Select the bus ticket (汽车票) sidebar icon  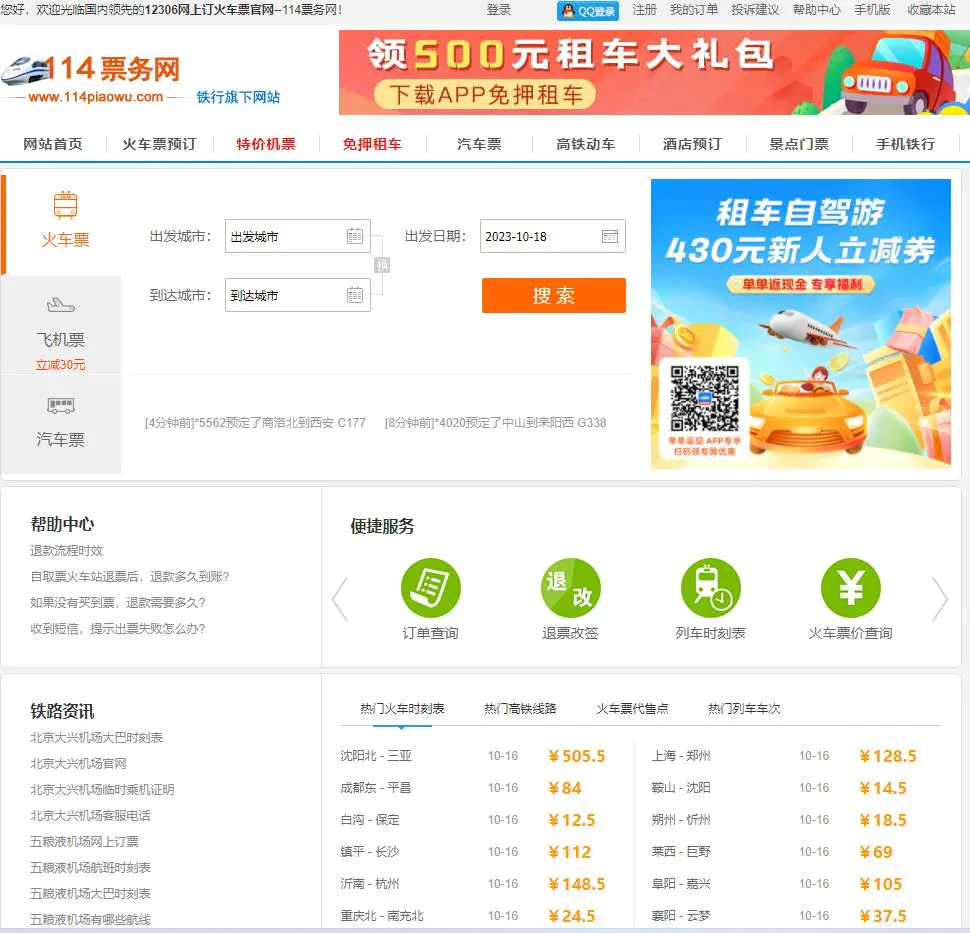pos(61,424)
